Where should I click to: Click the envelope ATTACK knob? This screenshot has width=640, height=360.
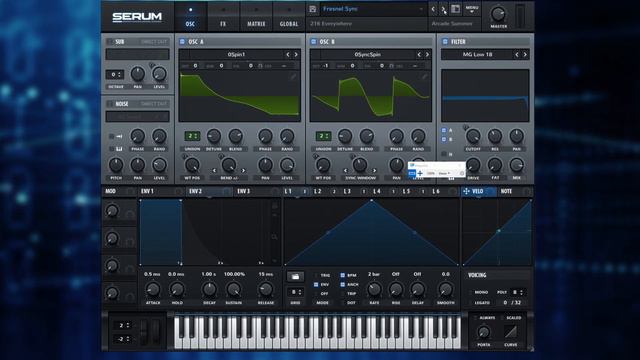point(153,289)
